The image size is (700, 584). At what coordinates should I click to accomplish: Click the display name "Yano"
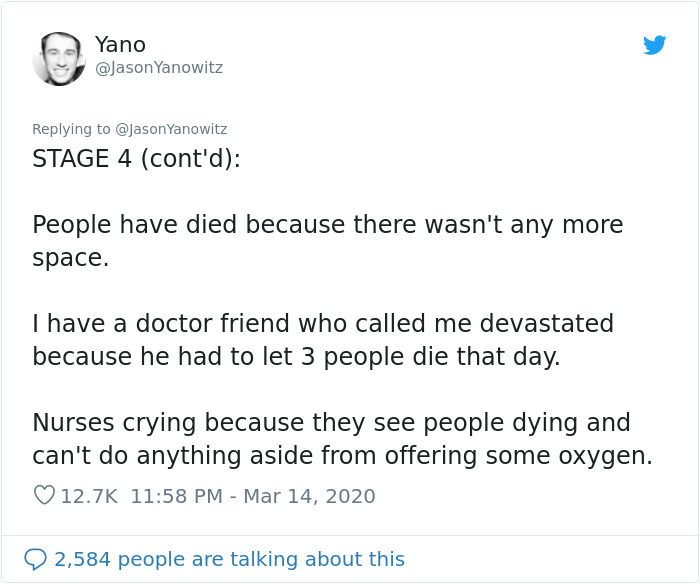pos(120,44)
